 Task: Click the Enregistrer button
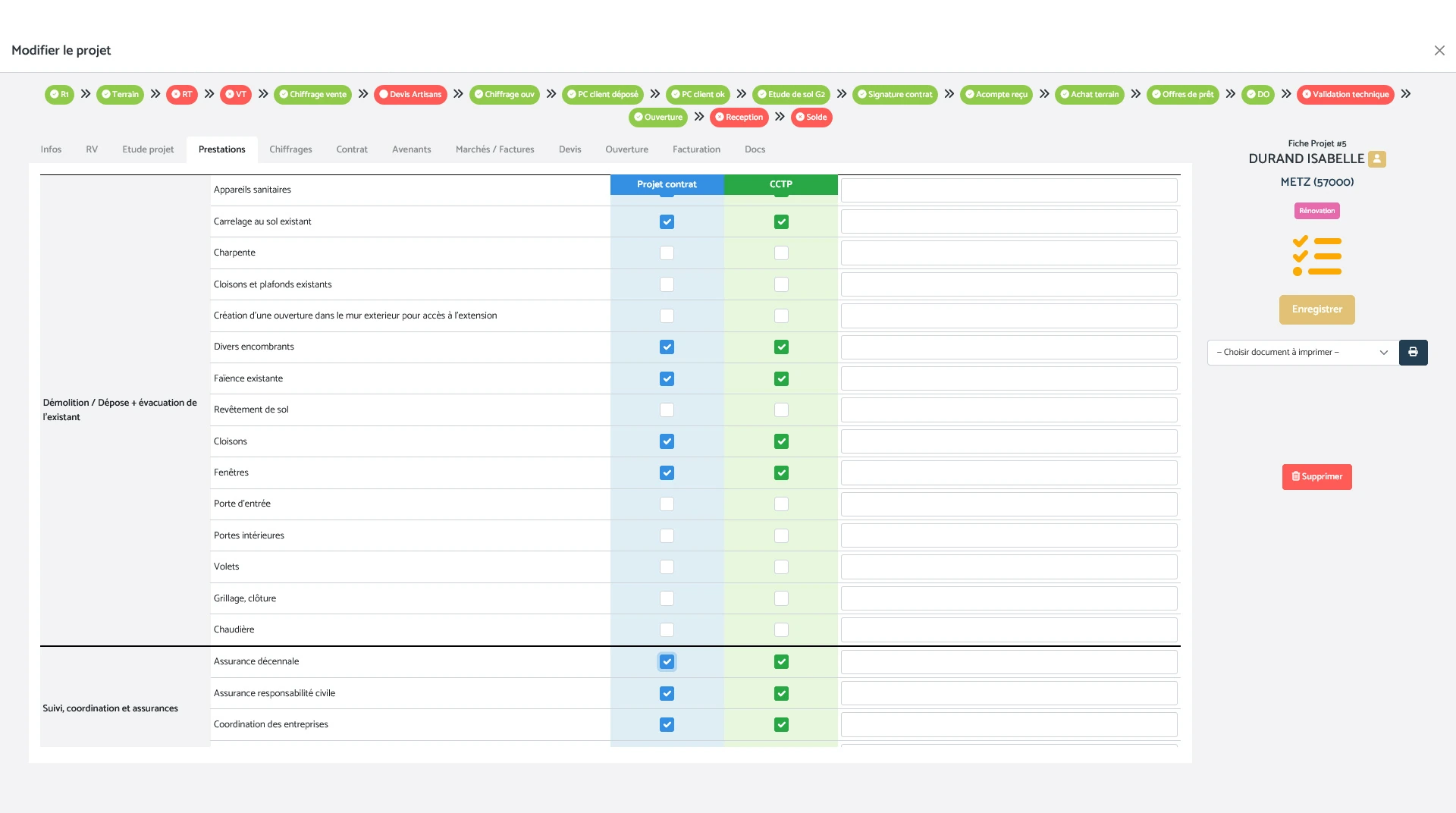tap(1316, 309)
